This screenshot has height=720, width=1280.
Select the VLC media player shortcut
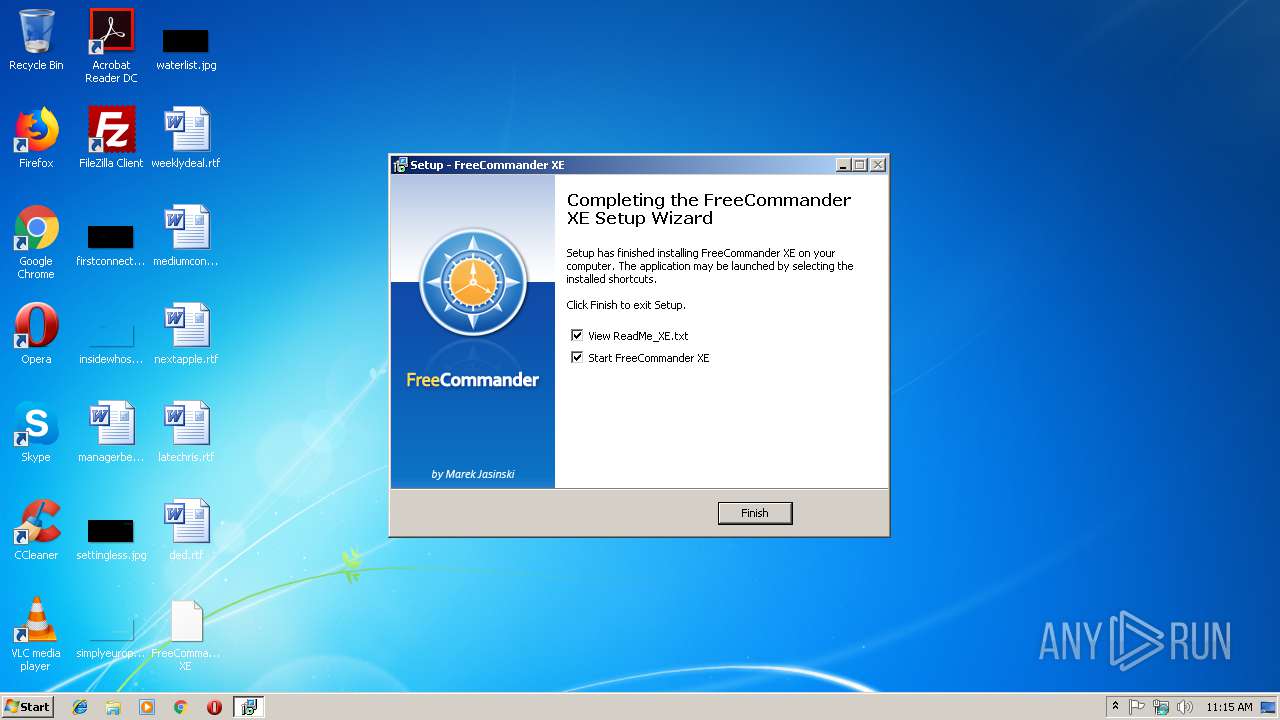[x=36, y=634]
